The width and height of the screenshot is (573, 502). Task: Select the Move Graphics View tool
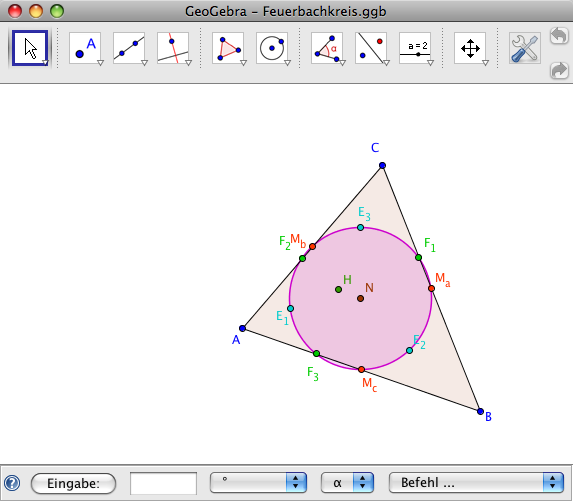pyautogui.click(x=470, y=48)
